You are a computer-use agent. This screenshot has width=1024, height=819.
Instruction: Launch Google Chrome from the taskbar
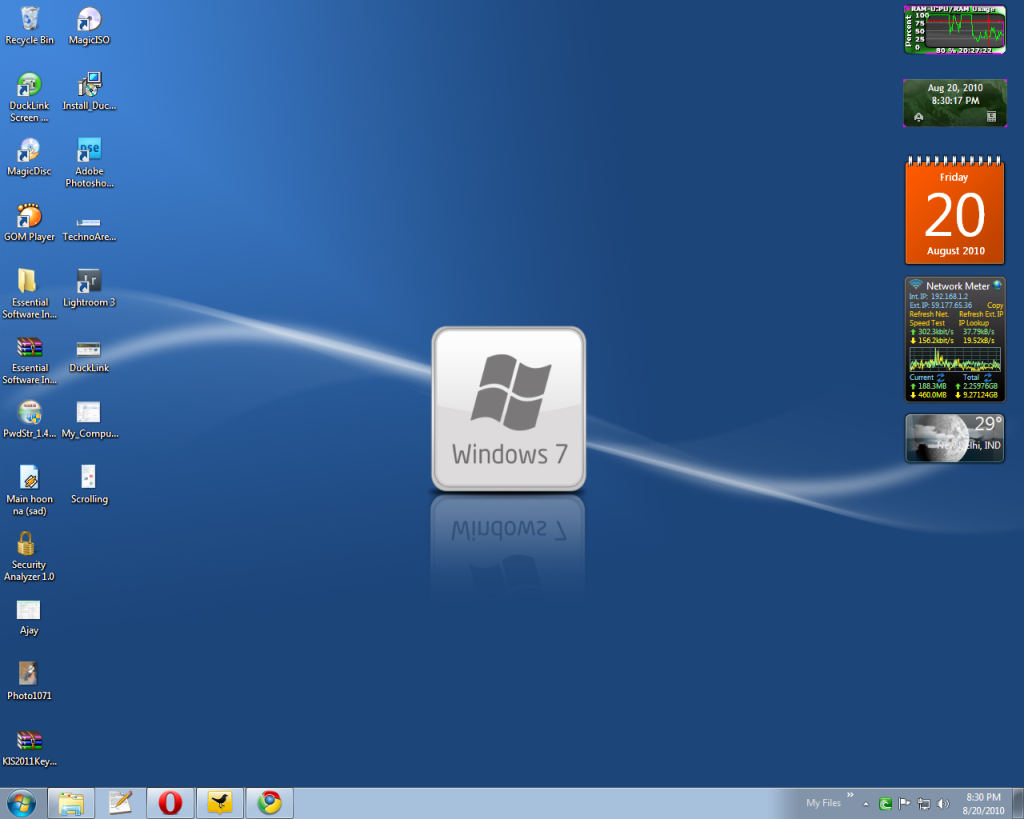click(270, 803)
